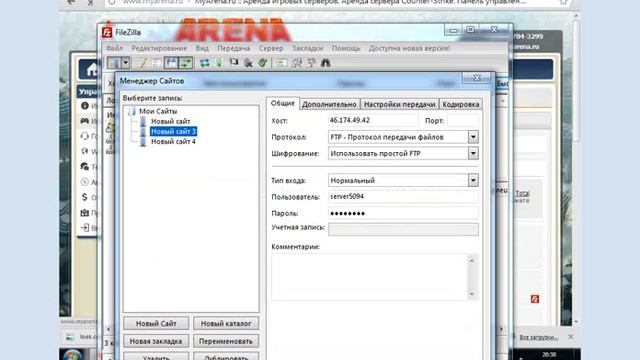The image size is (640, 360).
Task: Switch to the Дополнительно tab
Action: coord(329,104)
